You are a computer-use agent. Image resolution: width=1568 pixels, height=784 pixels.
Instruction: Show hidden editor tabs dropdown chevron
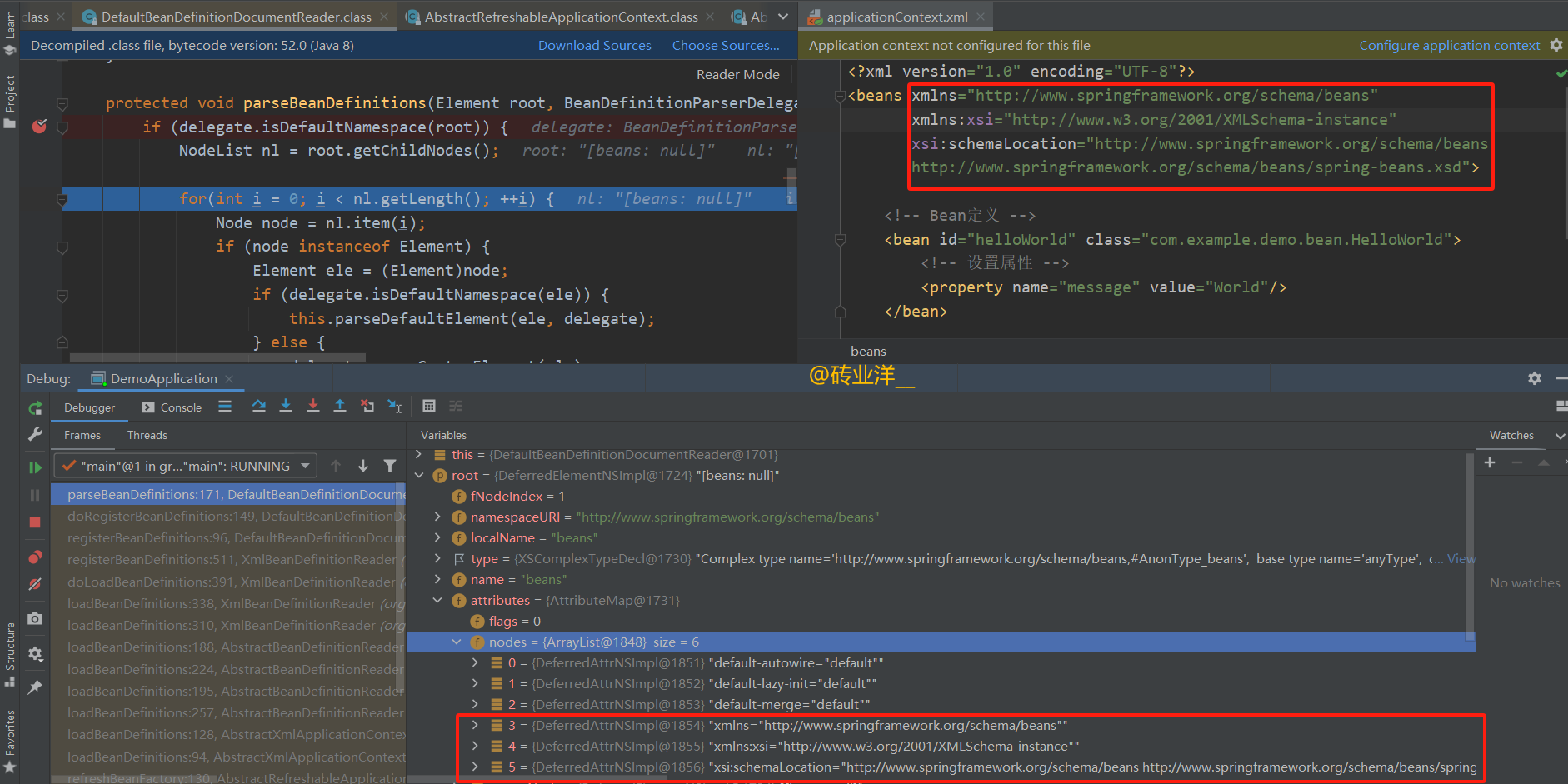click(783, 17)
